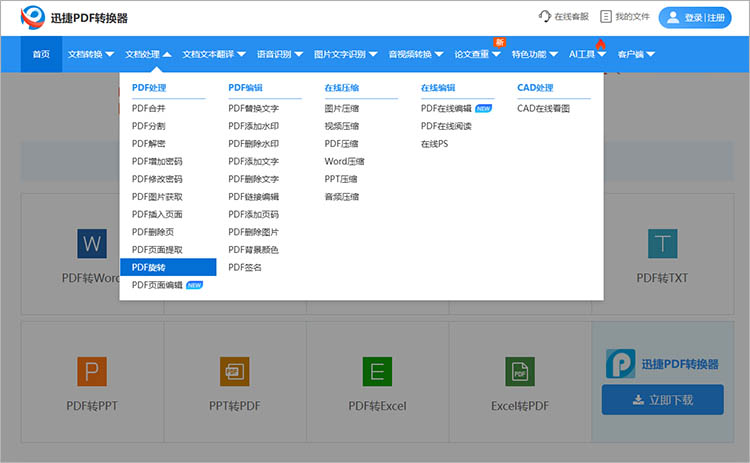Choose PDF解密 menu entry
The width and height of the screenshot is (750, 463).
click(148, 144)
